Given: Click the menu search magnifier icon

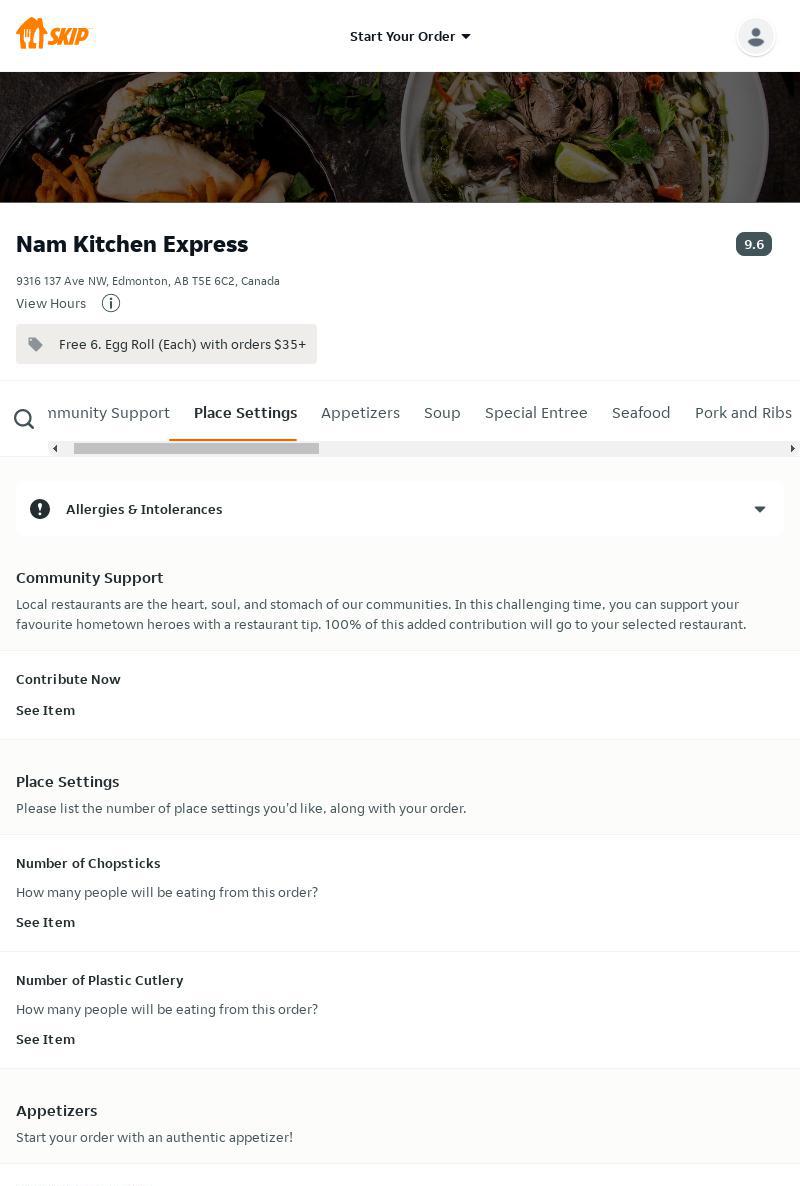Looking at the screenshot, I should click(24, 419).
